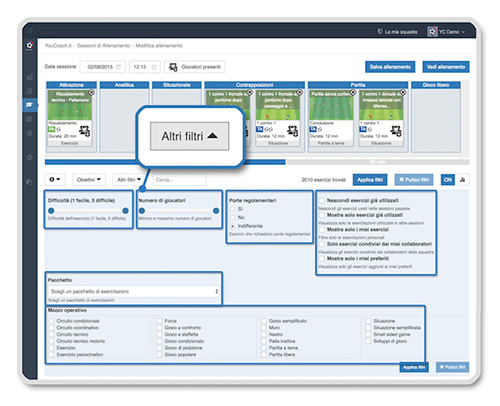This screenshot has width=500, height=406.
Task: Open the Altri filtri dropdown
Action: [x=129, y=180]
